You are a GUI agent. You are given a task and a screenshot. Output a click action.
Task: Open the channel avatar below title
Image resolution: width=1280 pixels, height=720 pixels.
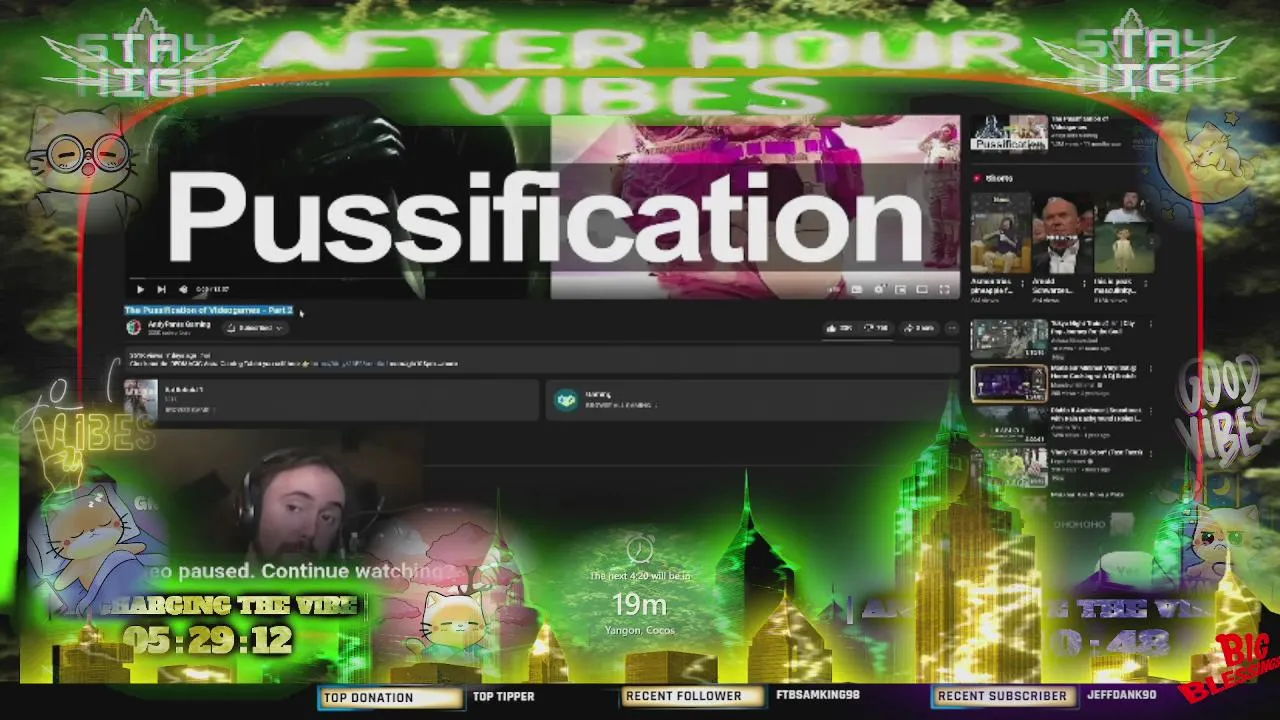(x=133, y=328)
